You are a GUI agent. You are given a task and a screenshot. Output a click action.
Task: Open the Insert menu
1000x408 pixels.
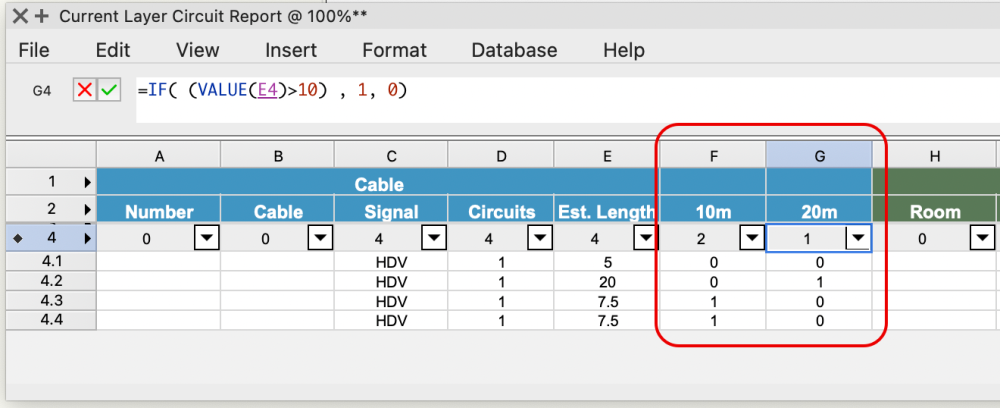291,50
